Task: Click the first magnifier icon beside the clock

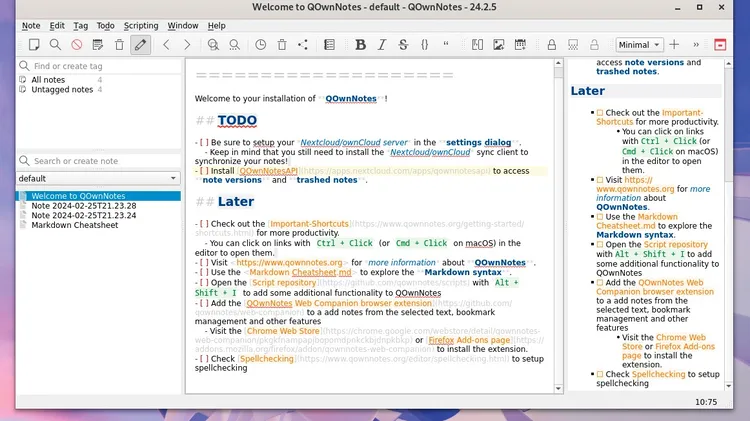Action: click(x=213, y=45)
